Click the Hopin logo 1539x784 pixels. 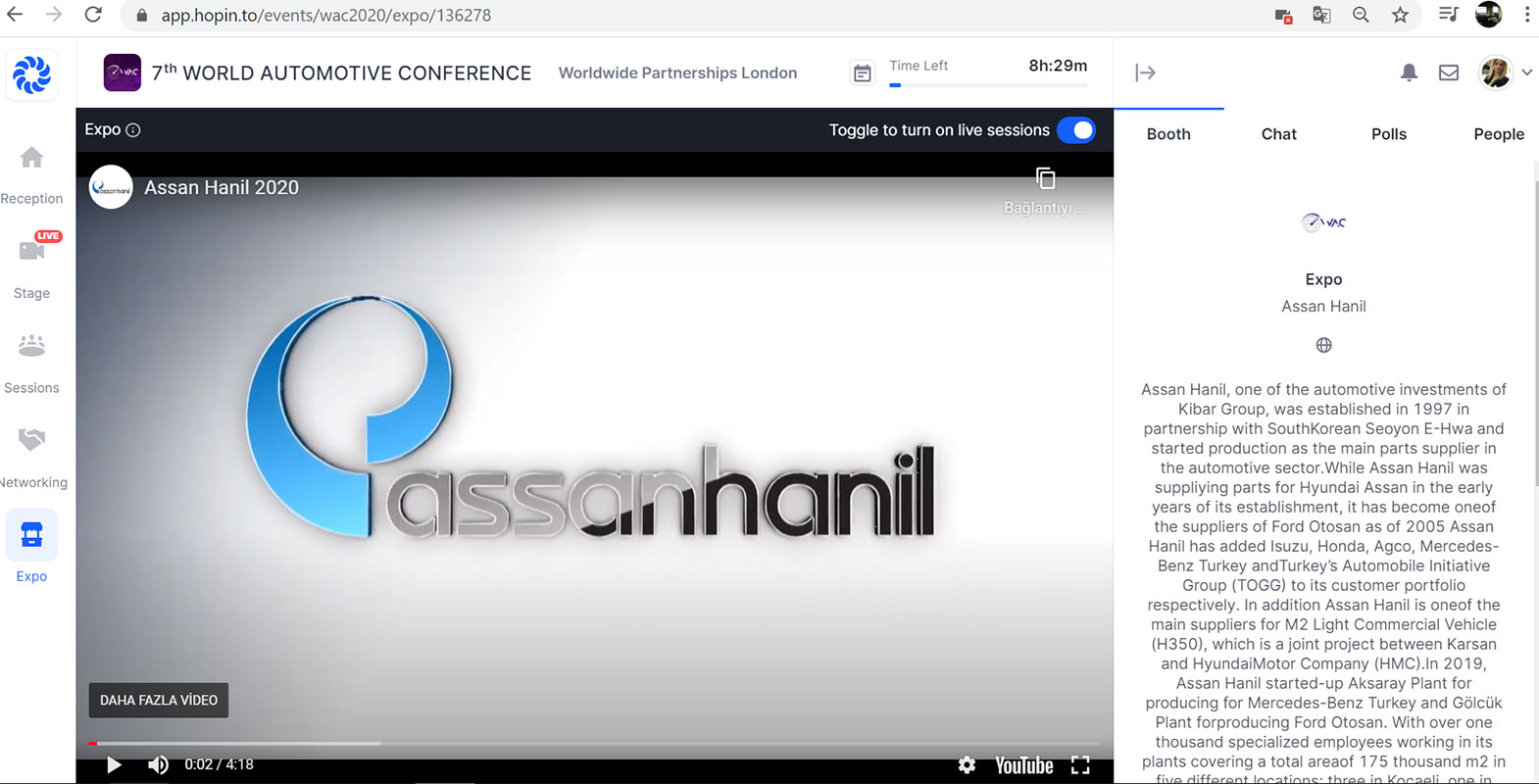point(31,74)
